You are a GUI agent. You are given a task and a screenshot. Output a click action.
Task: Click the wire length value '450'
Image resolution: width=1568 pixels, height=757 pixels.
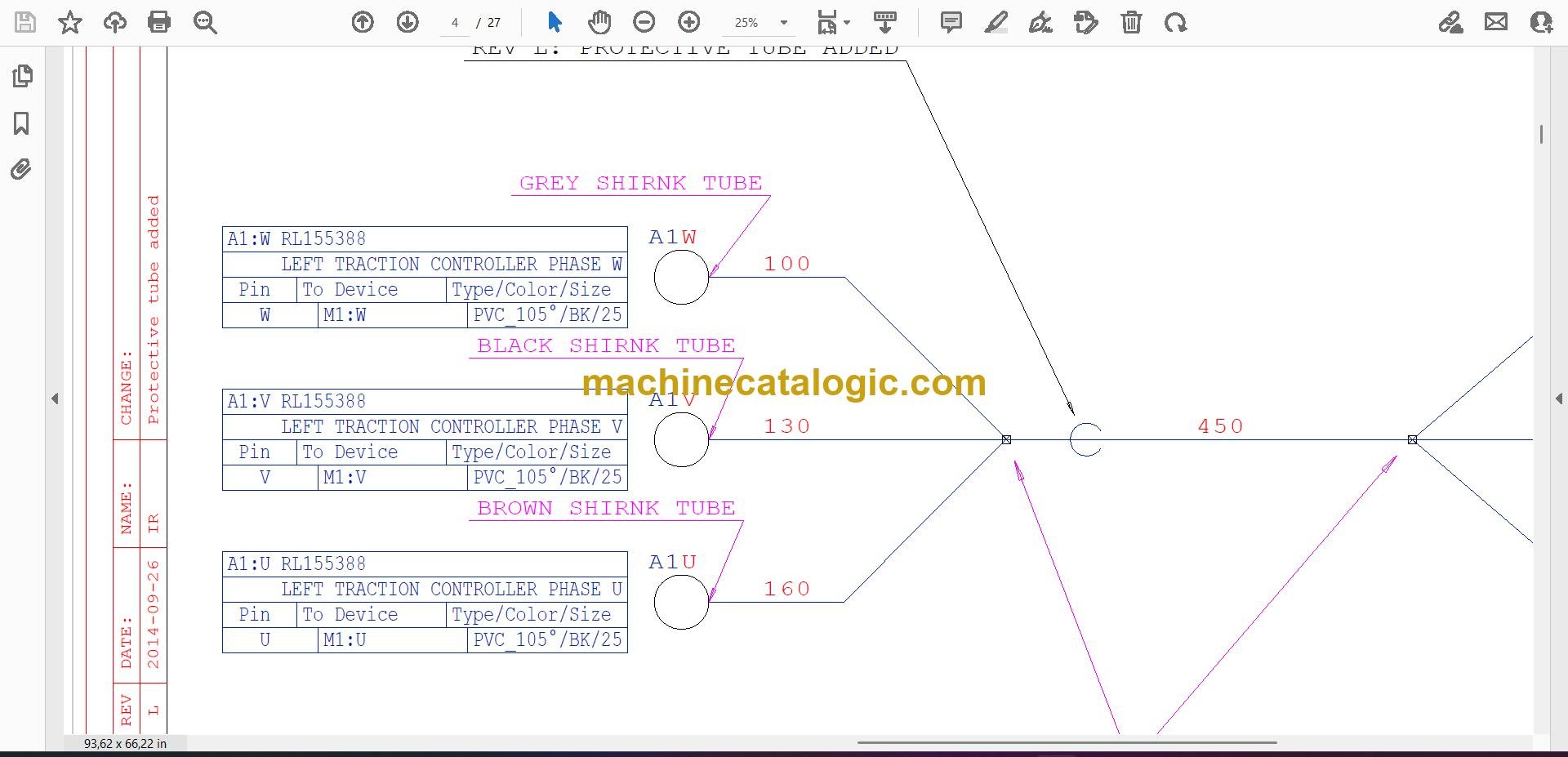click(x=1221, y=426)
